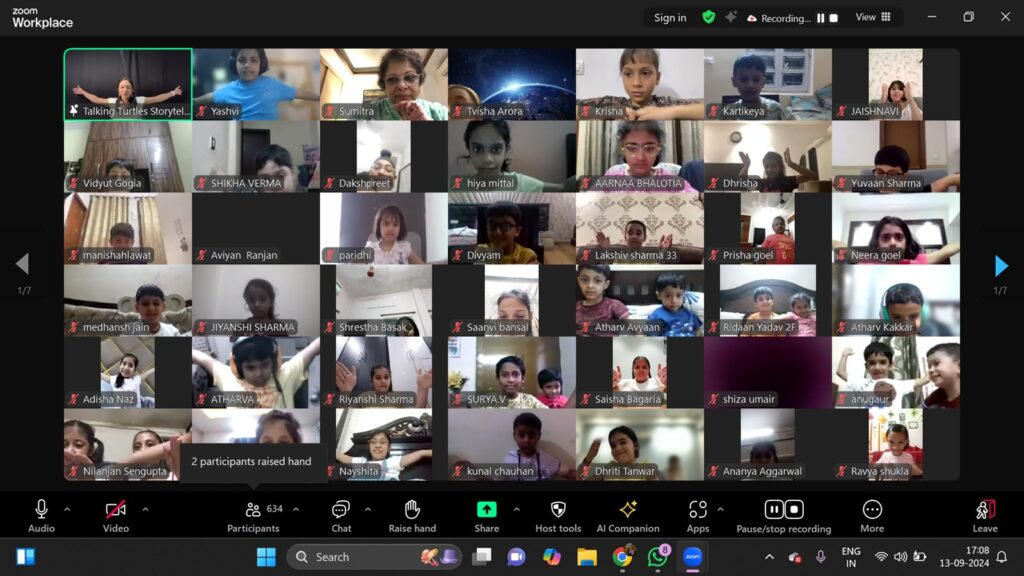Open the Chat panel
The height and width of the screenshot is (576, 1024).
(341, 510)
